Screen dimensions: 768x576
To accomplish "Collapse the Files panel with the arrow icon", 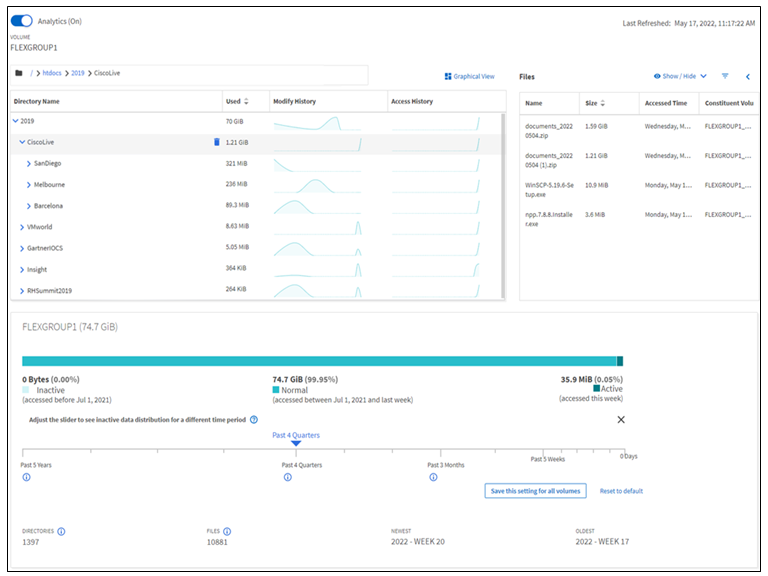I will coord(748,76).
